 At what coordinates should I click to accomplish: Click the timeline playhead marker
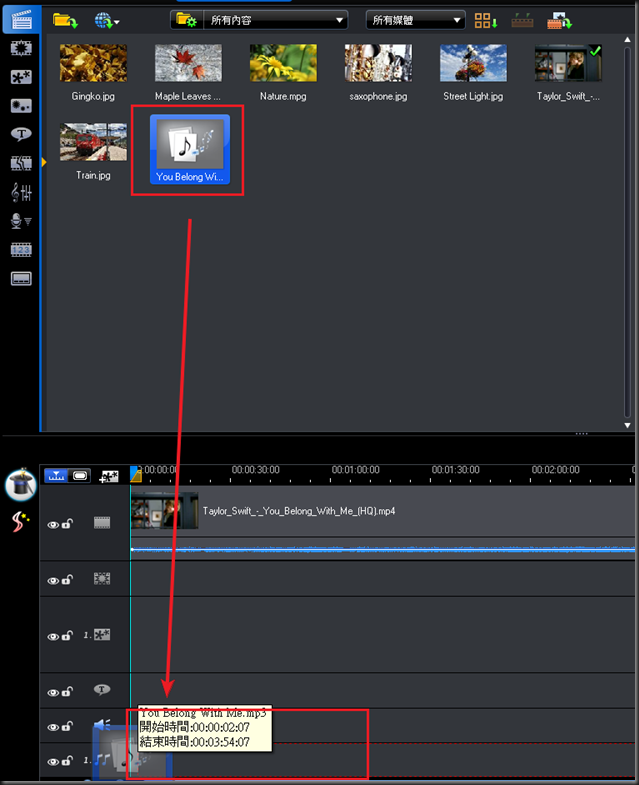[135, 474]
